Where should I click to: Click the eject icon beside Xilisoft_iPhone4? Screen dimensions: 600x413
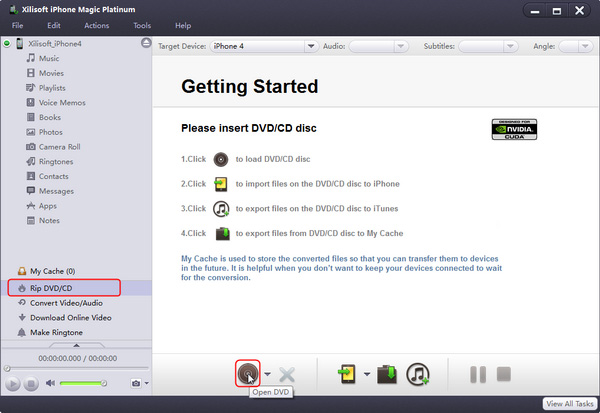pyautogui.click(x=146, y=45)
